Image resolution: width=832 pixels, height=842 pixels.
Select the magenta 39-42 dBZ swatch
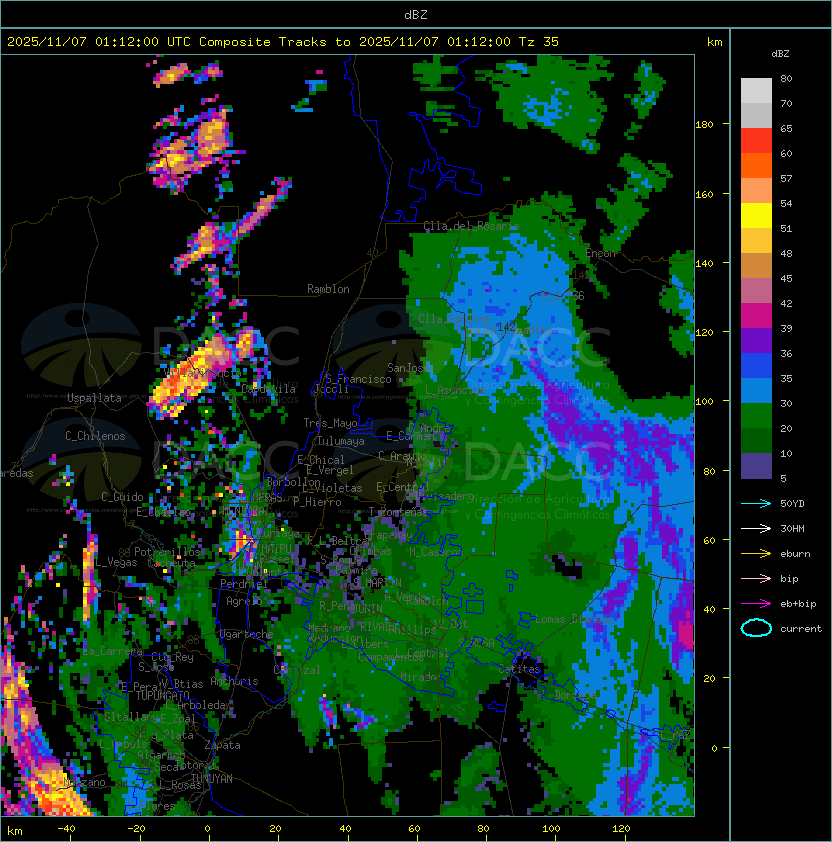coord(756,316)
